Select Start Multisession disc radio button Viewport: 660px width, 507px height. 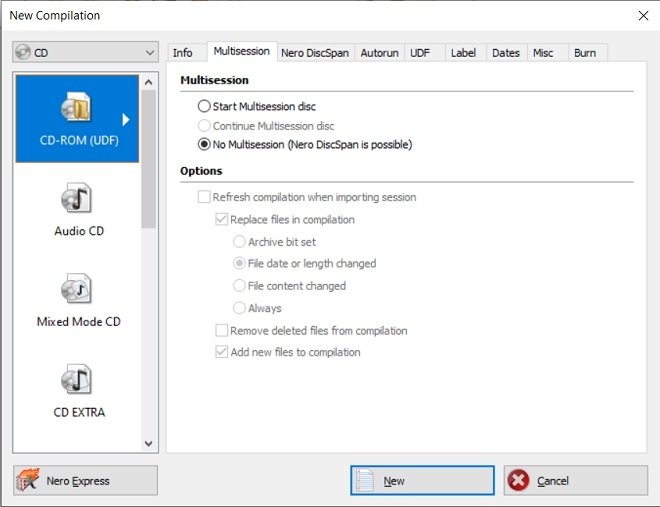tap(204, 106)
